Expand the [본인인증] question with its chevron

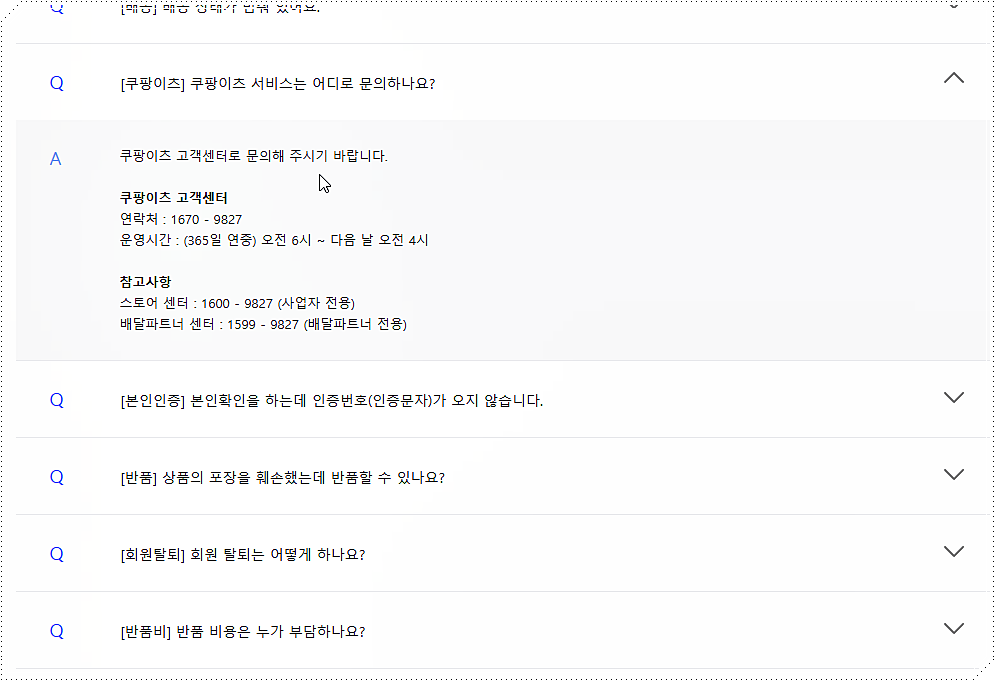tap(953, 397)
